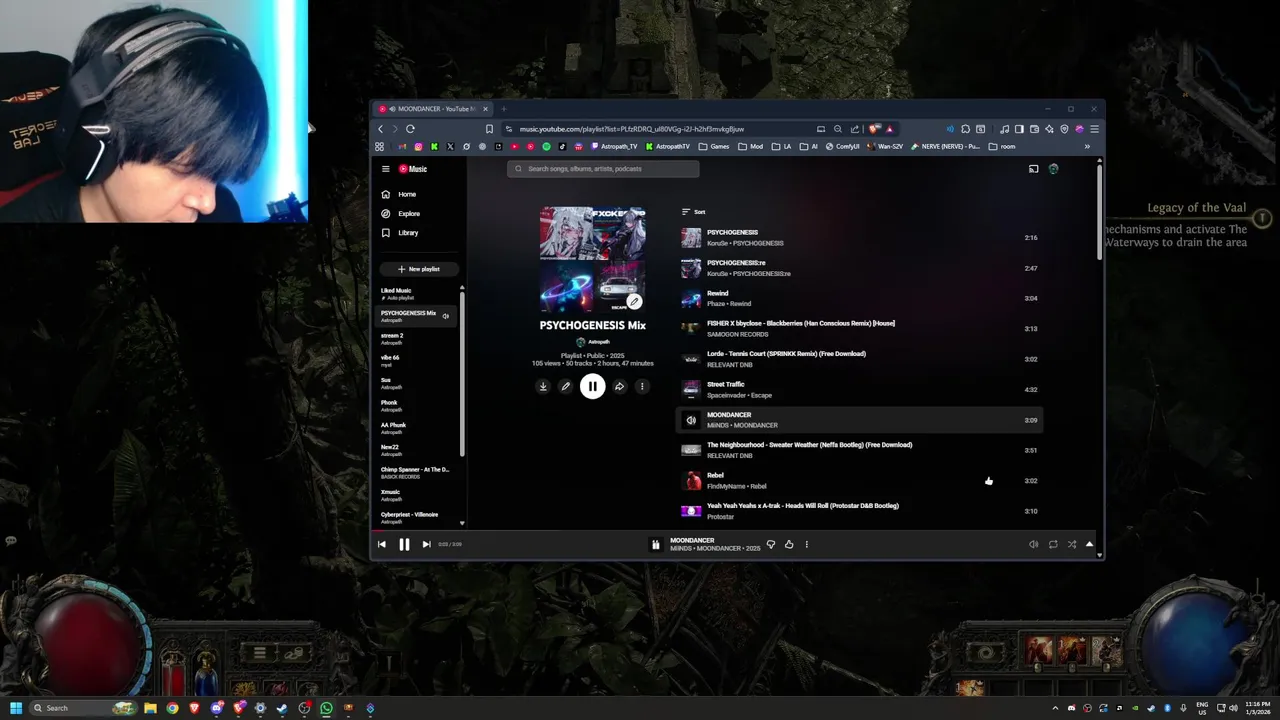Collapse the YouTube Music hamburger guide menu
The image size is (1280, 720).
(x=385, y=169)
